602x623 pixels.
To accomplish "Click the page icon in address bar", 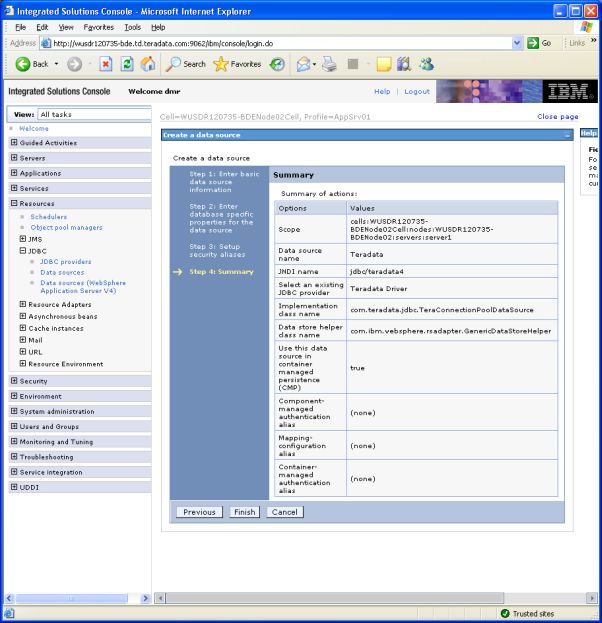I will [x=46, y=43].
